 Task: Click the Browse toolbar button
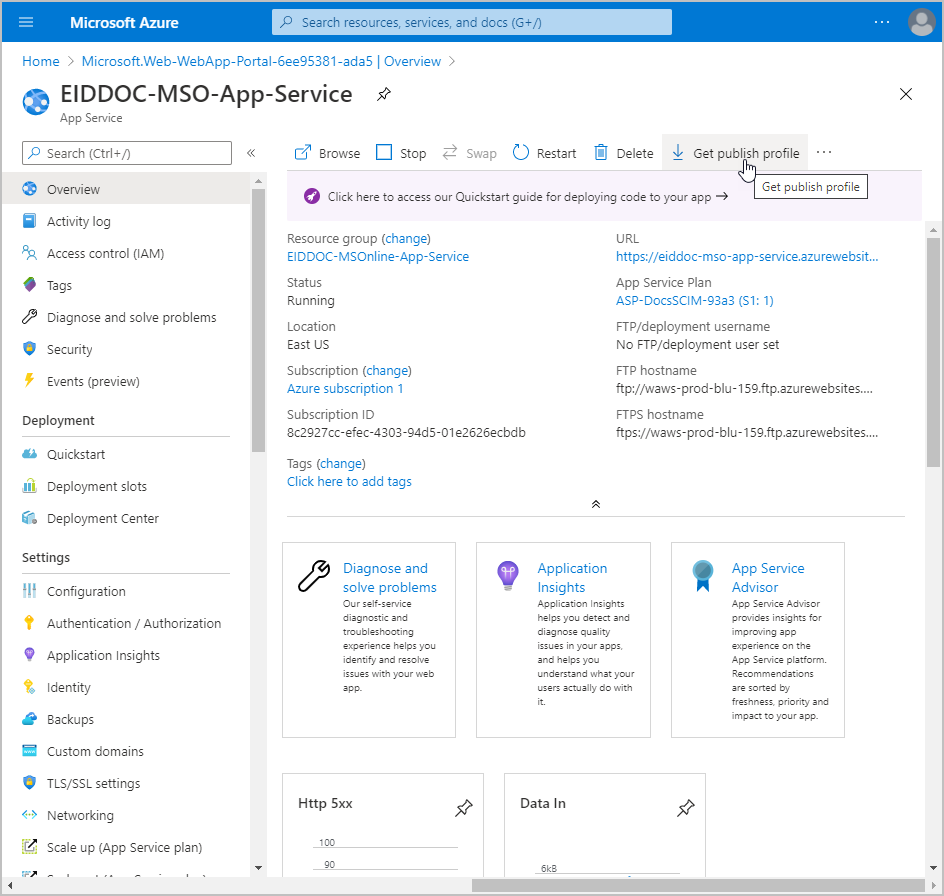[327, 153]
